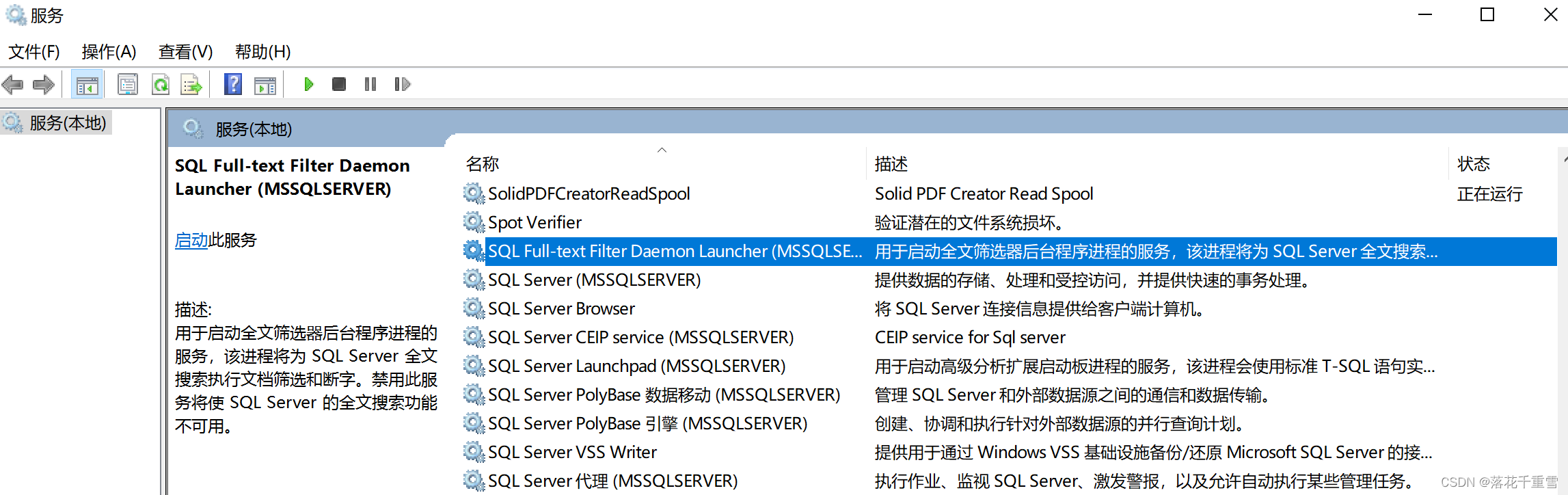This screenshot has width=1568, height=495.
Task: Select the SQL Server VSS Writer service name
Action: click(573, 452)
